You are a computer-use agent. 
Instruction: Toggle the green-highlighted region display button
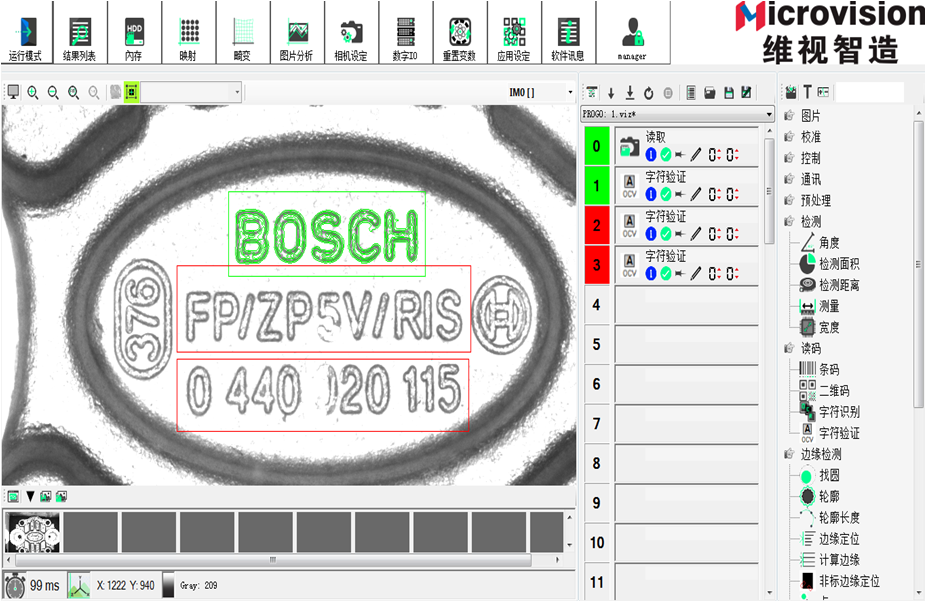click(x=131, y=92)
